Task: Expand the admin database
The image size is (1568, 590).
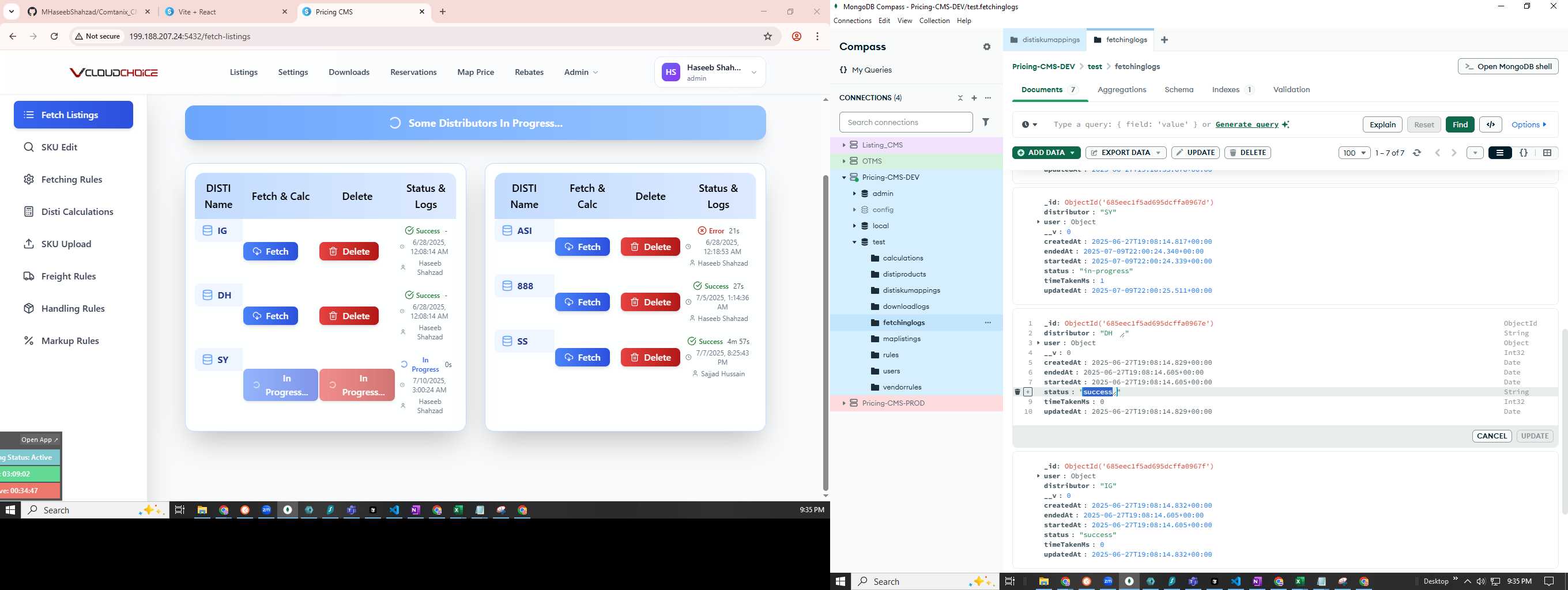Action: [854, 194]
